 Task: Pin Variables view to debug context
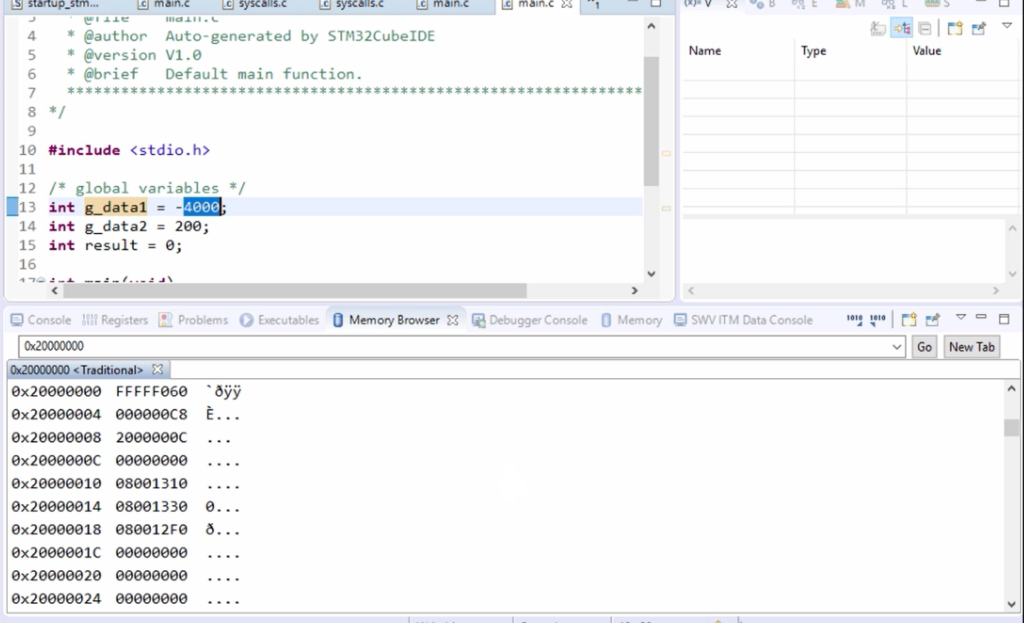tap(978, 28)
